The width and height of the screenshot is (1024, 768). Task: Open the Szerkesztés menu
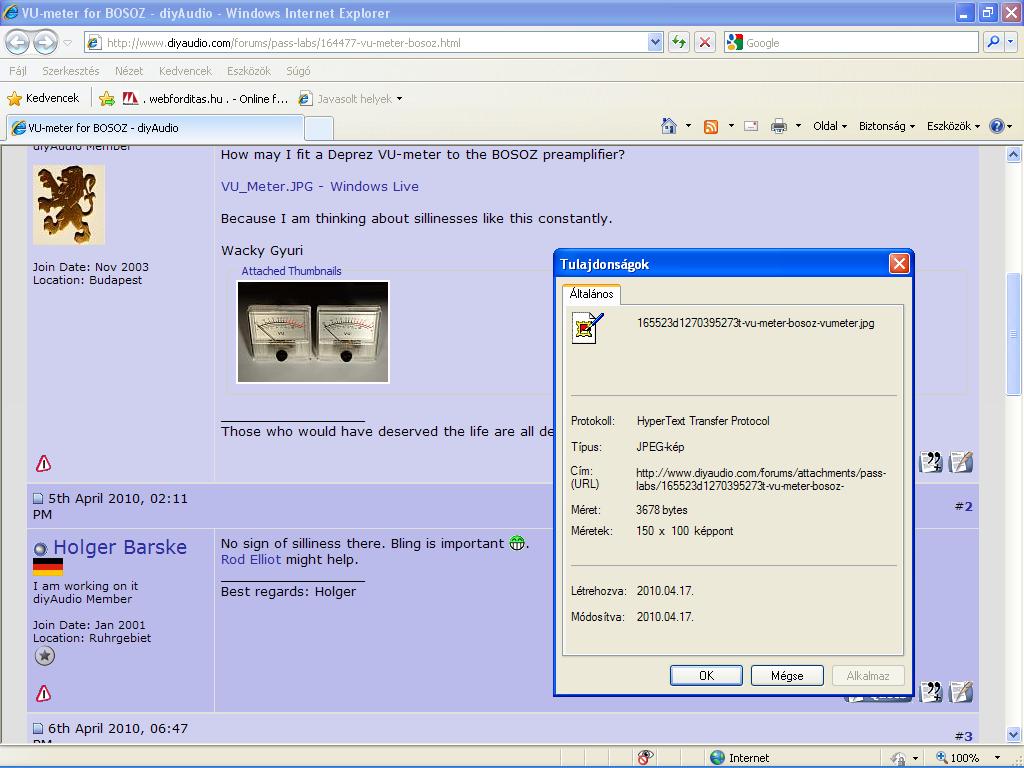coord(71,71)
